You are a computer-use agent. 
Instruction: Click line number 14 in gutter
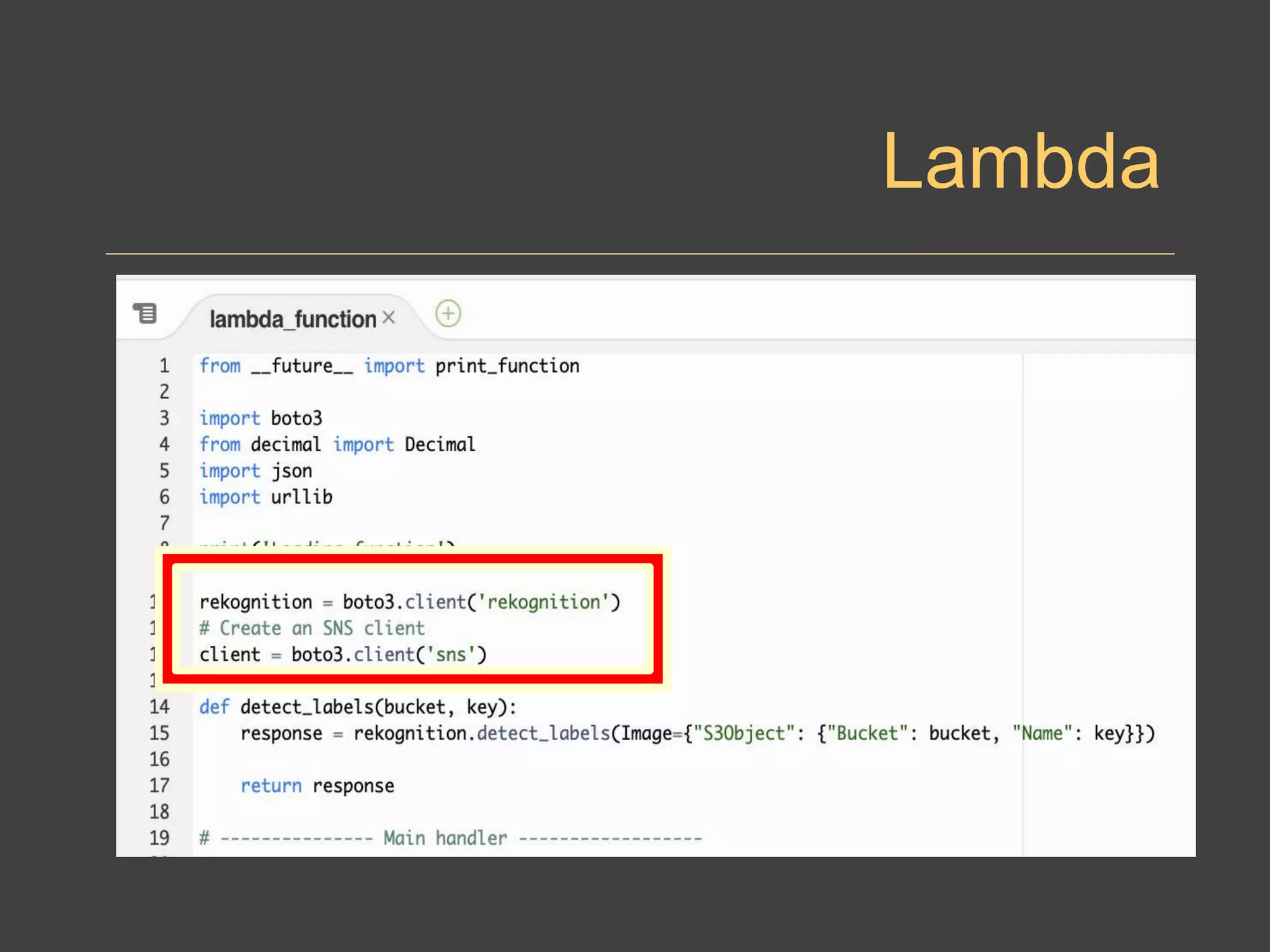click(x=159, y=707)
